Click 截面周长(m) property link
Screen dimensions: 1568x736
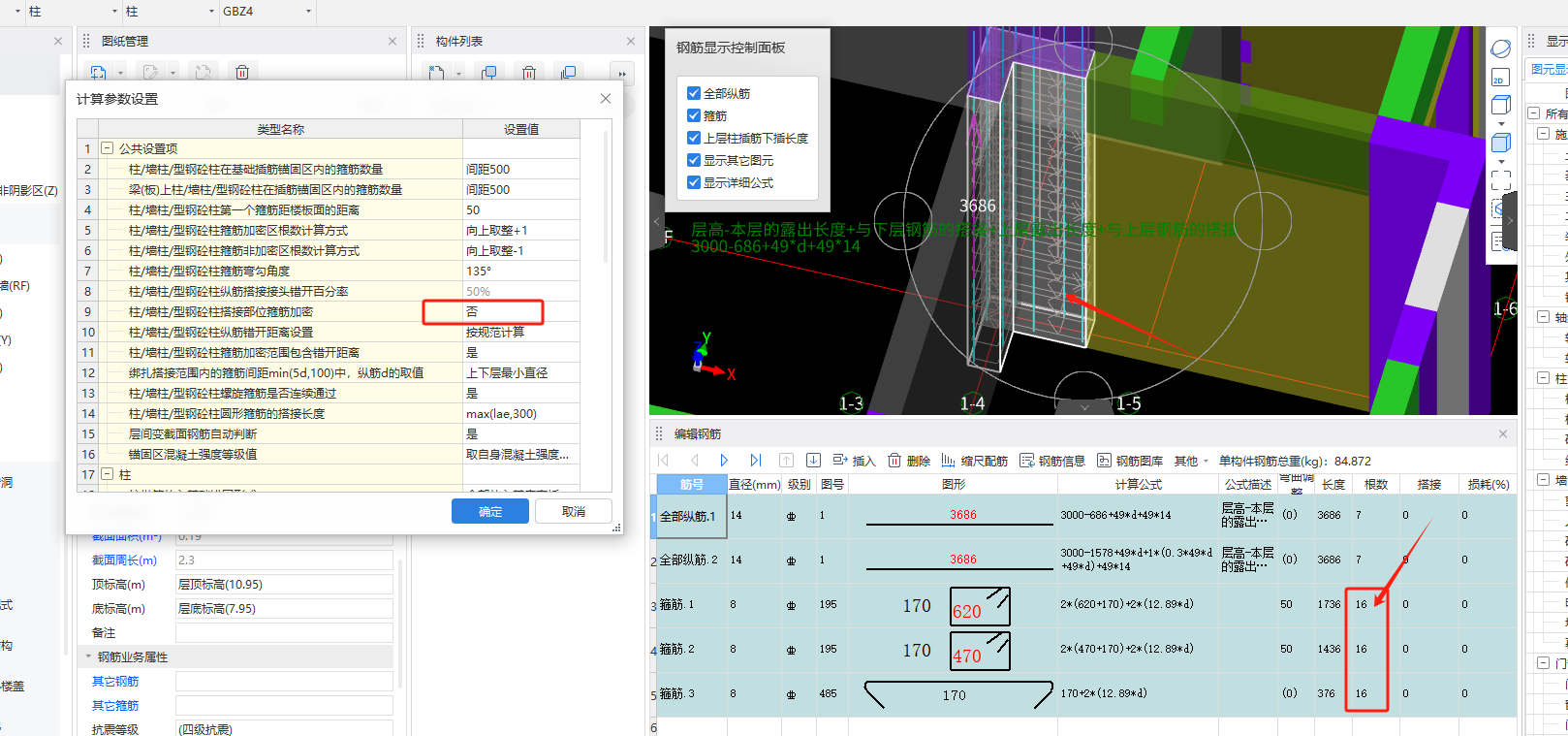[x=124, y=560]
